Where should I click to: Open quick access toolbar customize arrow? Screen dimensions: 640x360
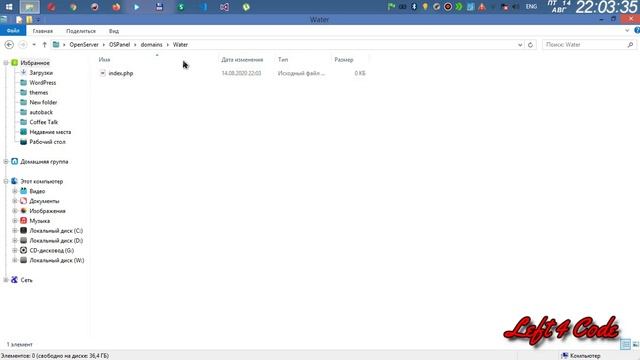coord(37,20)
